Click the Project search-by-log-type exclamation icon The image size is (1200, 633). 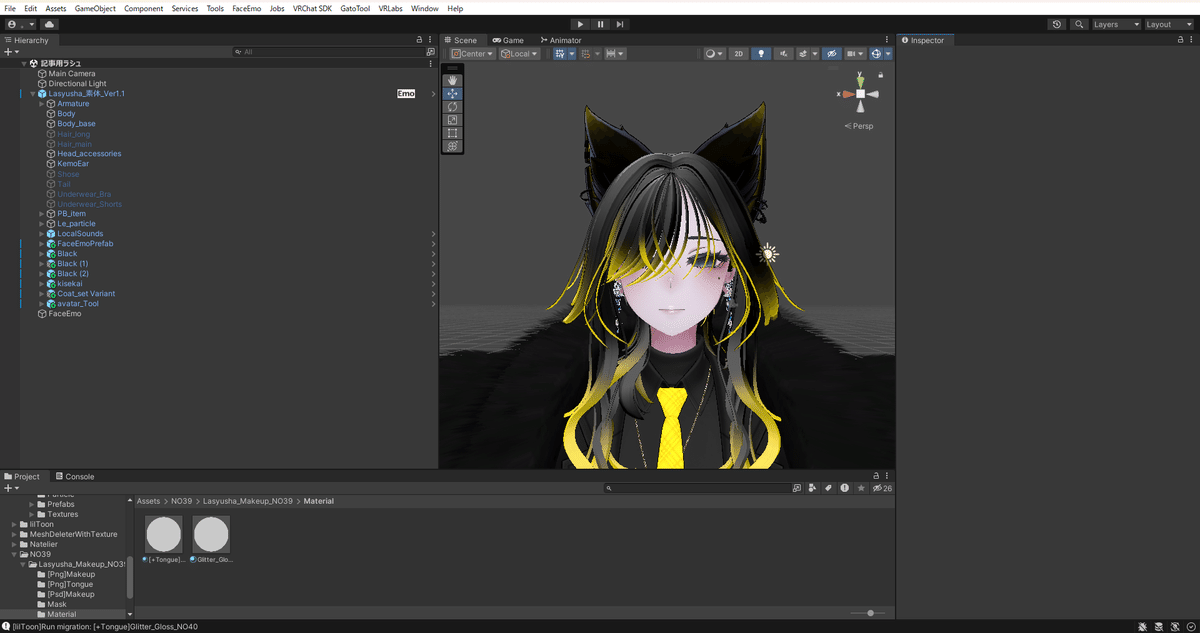point(845,488)
